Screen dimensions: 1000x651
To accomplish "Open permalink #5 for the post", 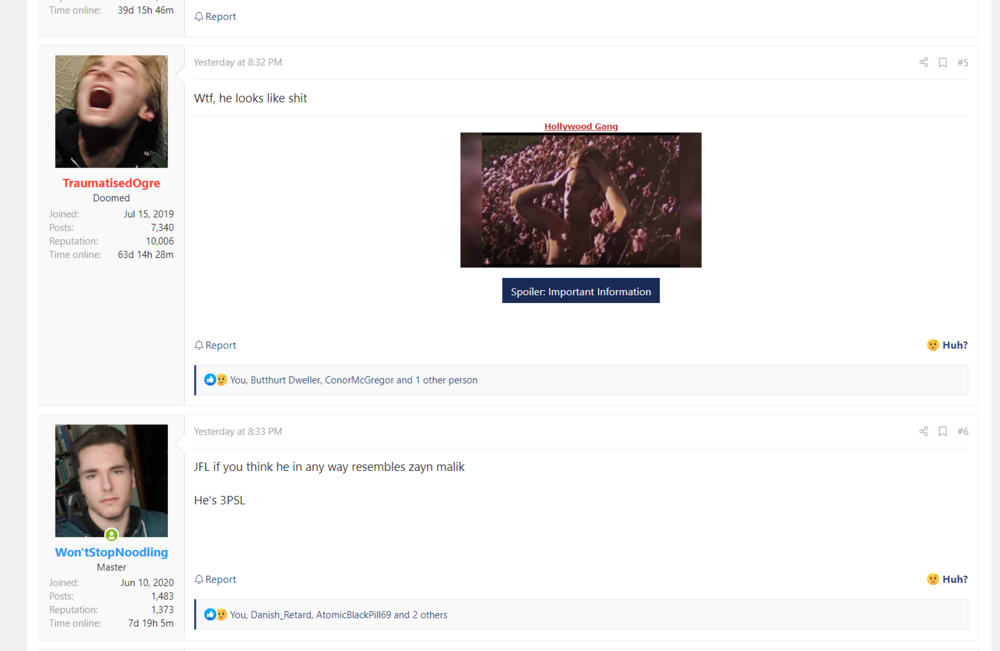I will (x=962, y=62).
